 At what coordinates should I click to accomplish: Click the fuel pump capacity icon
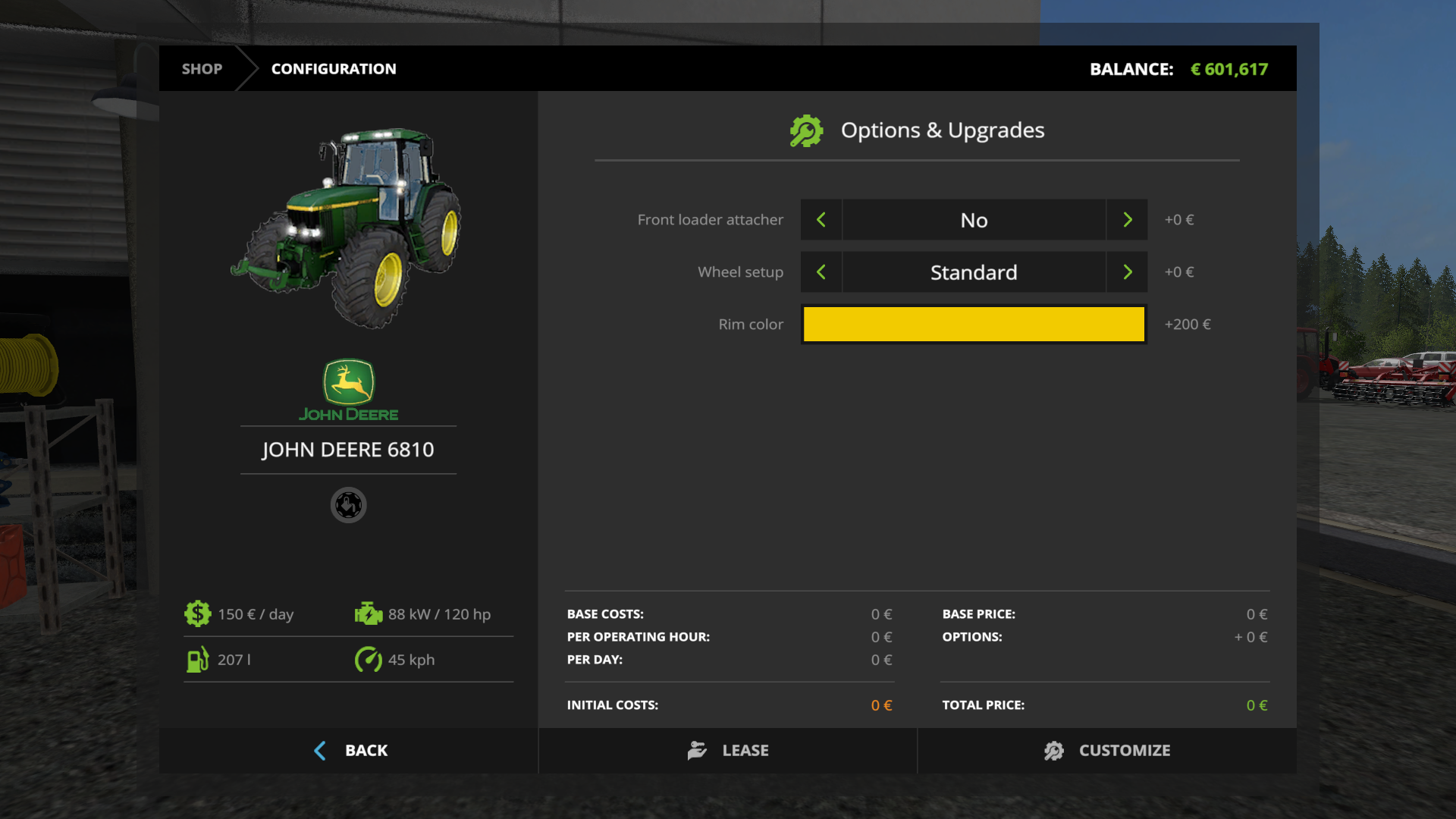(197, 660)
